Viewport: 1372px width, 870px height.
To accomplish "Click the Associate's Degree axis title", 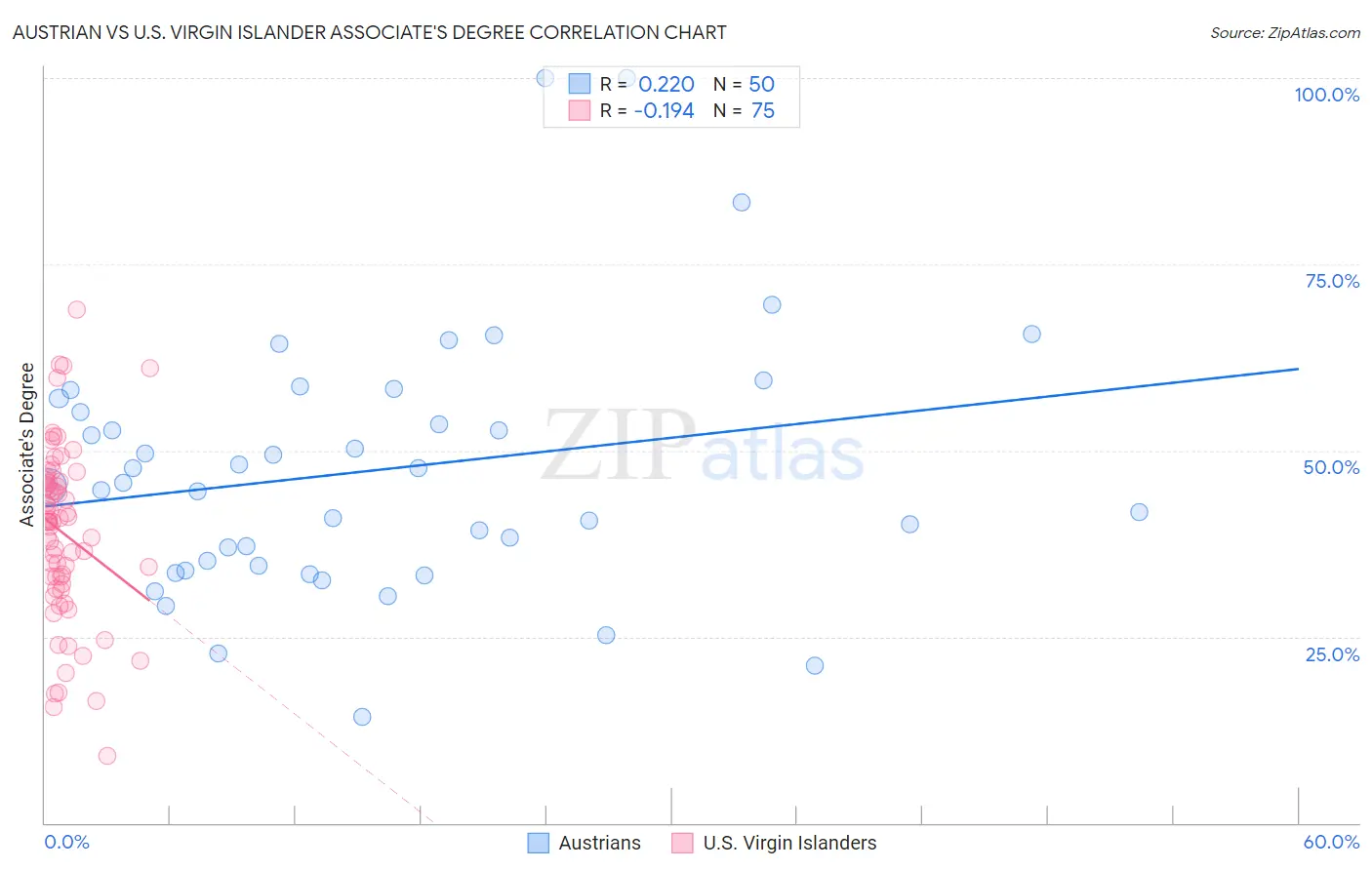I will [27, 445].
